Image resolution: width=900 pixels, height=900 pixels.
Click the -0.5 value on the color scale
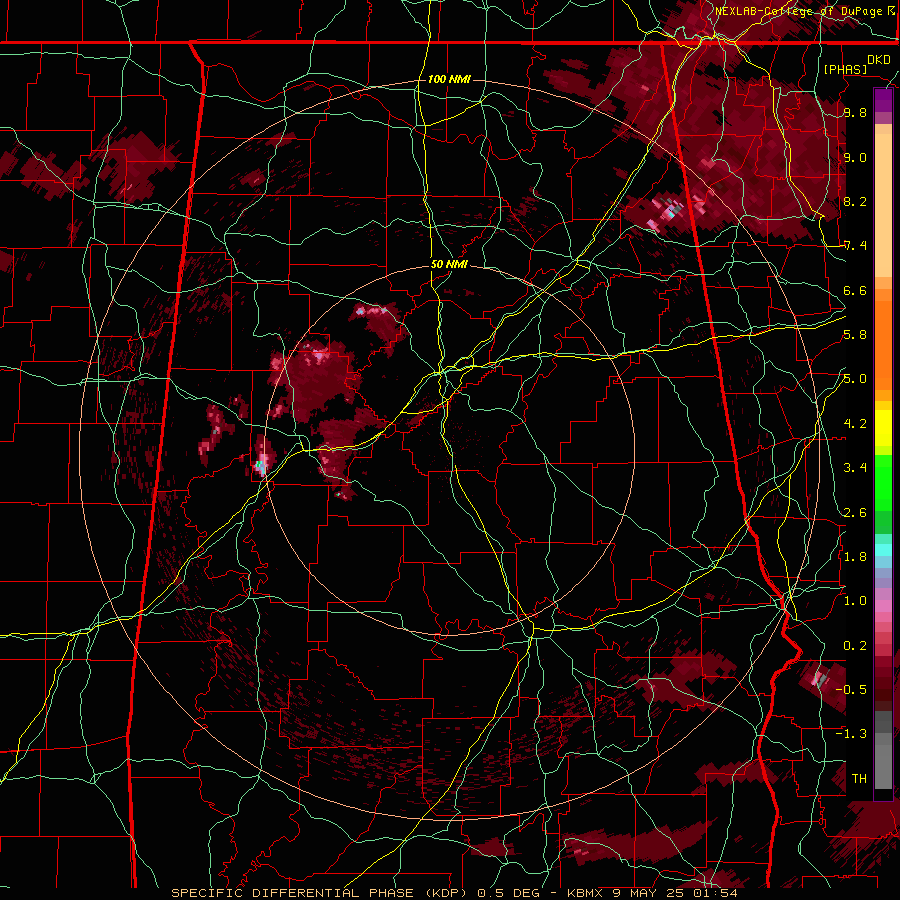pos(851,689)
